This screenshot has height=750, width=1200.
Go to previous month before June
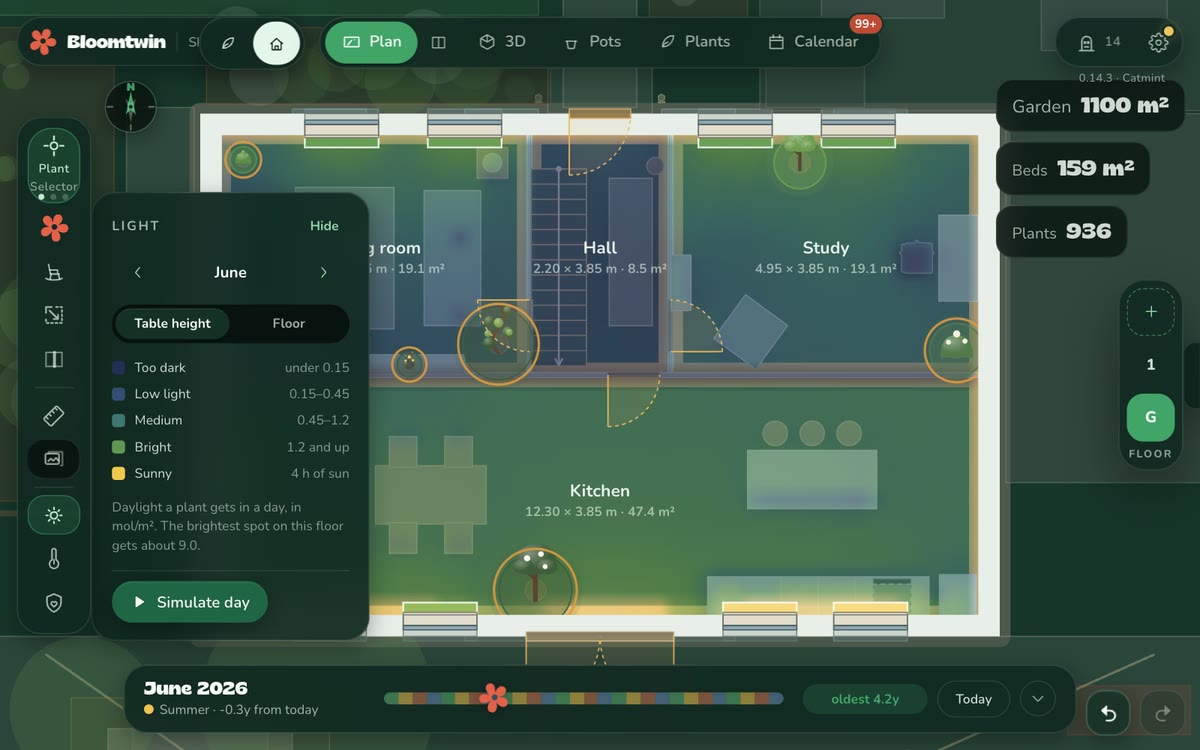[x=138, y=272]
